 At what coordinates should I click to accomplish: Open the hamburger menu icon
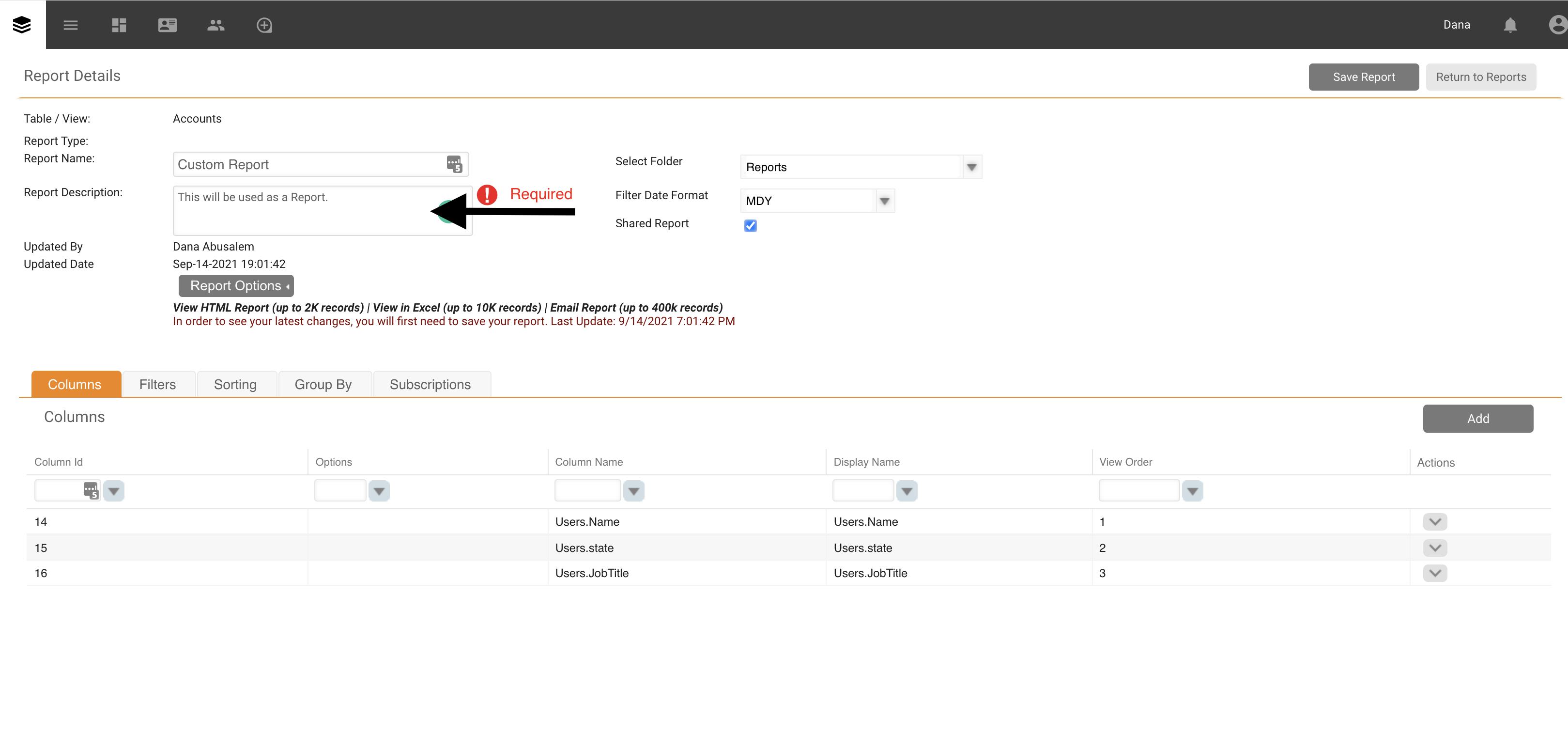tap(71, 25)
